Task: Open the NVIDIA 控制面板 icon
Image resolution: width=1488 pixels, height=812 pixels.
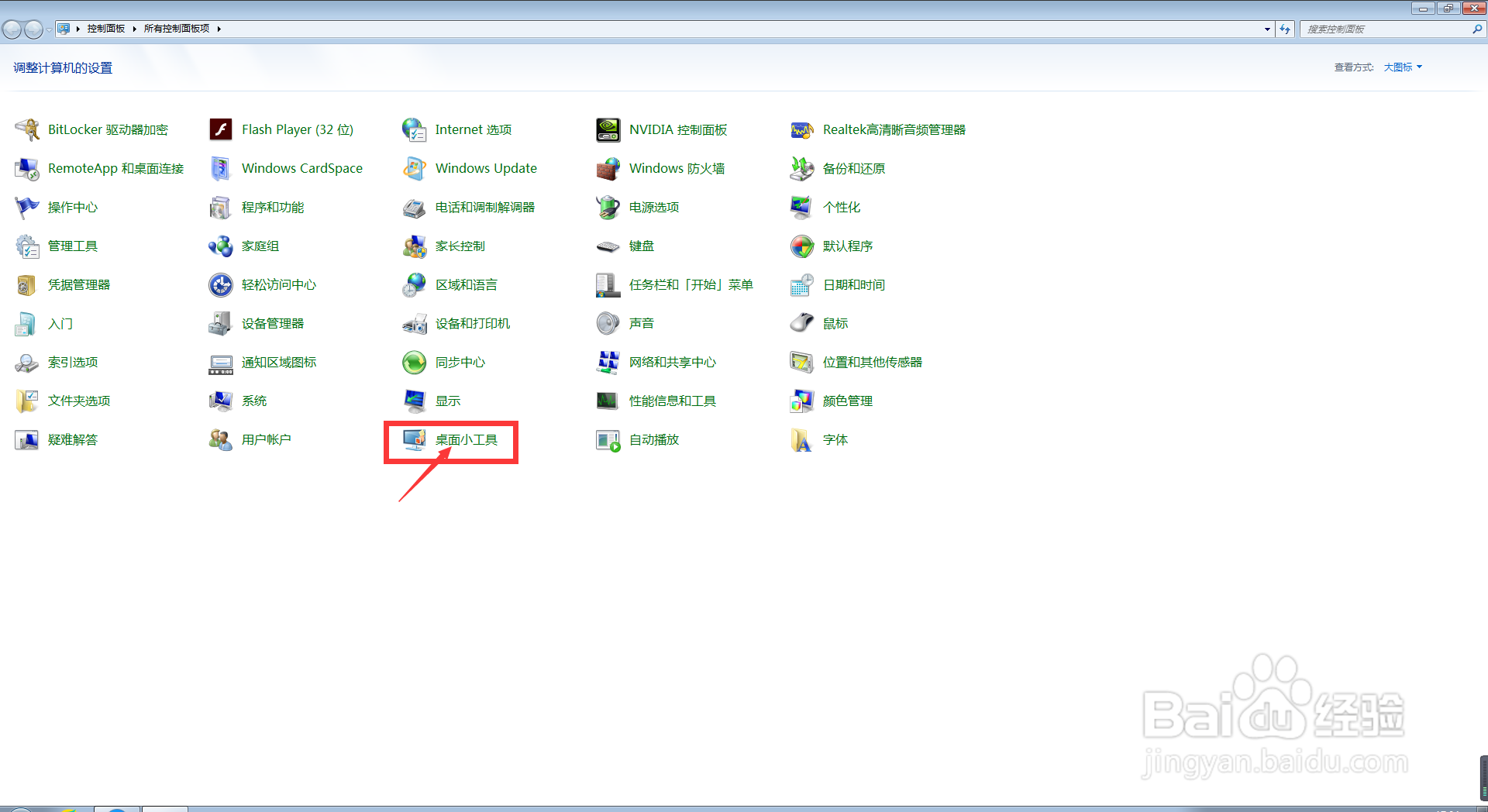Action: click(x=608, y=129)
